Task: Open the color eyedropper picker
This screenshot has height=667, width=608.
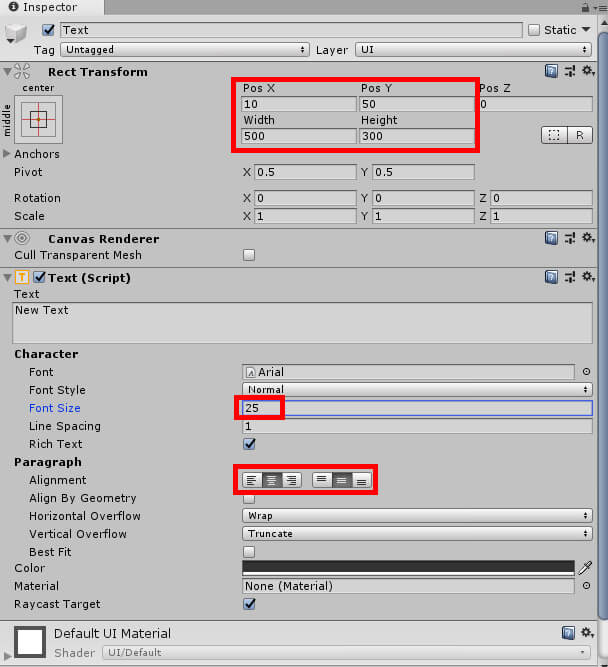Action: (587, 568)
